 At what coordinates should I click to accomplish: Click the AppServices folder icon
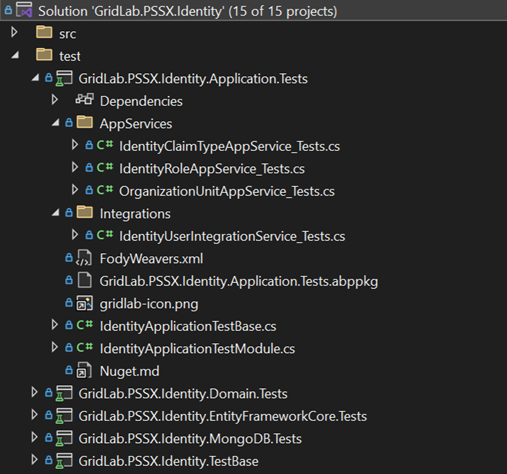tap(85, 122)
